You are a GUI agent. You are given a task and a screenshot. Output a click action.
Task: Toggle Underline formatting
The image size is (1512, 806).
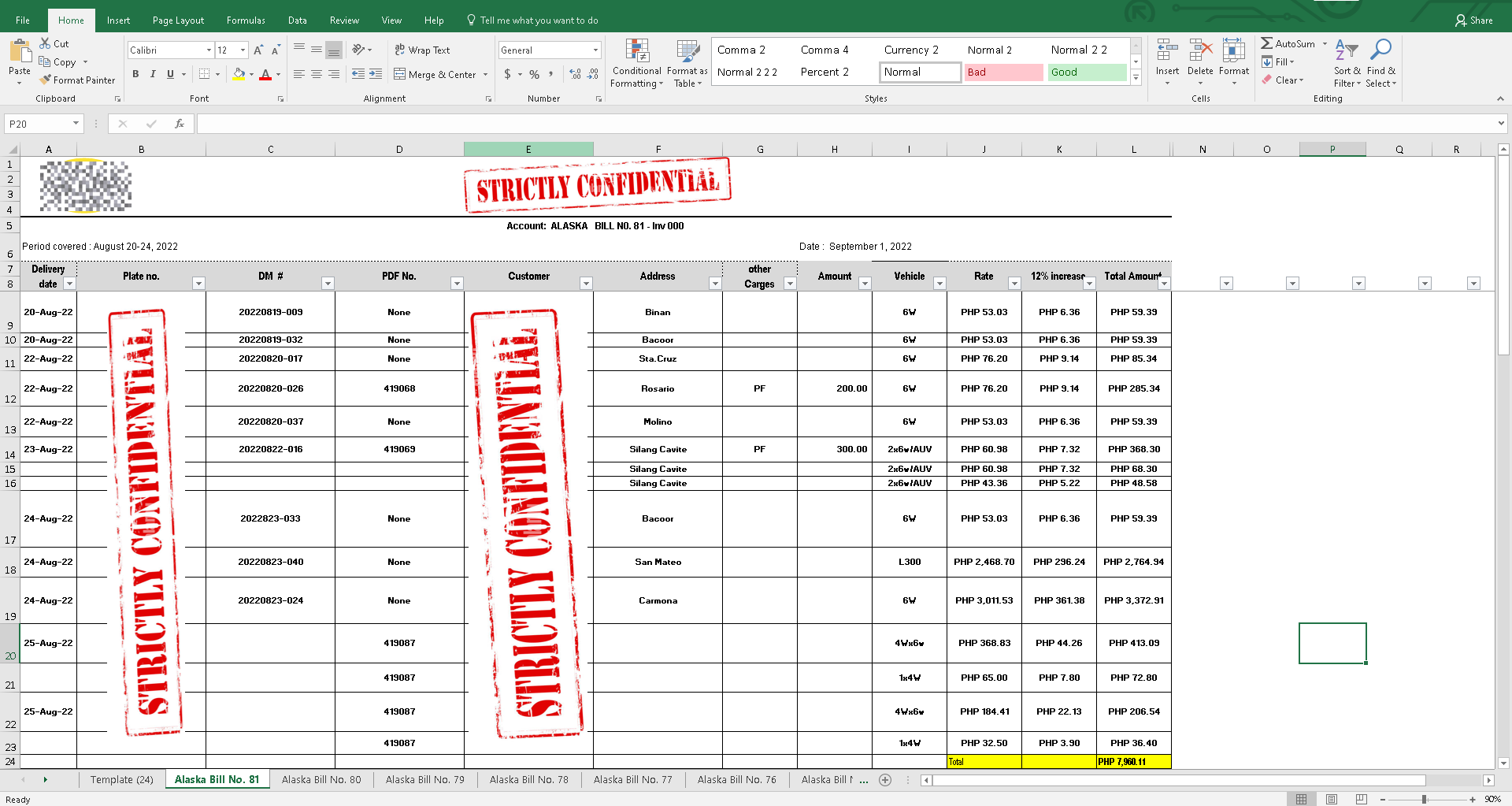[x=170, y=74]
